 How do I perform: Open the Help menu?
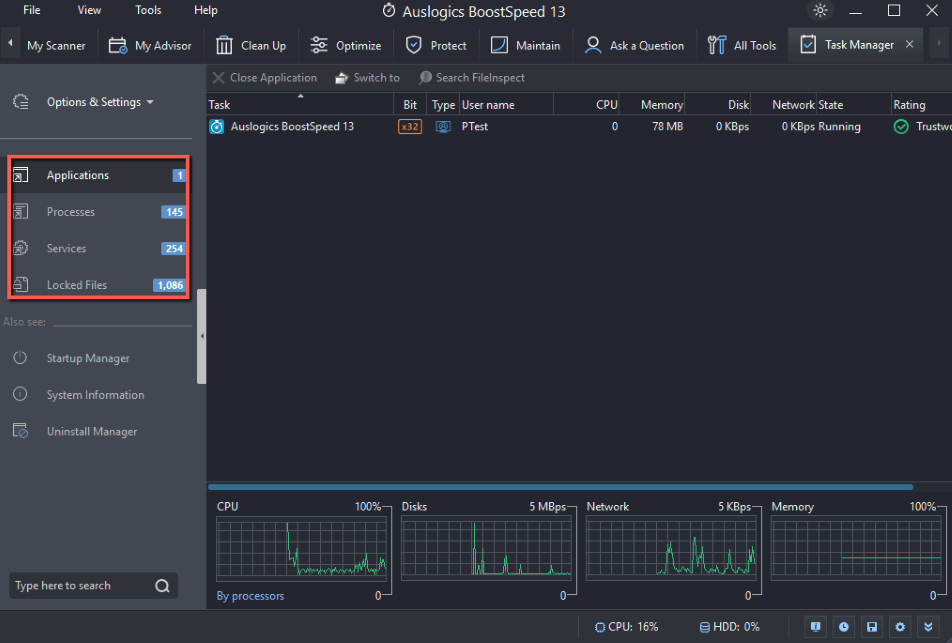tap(206, 10)
